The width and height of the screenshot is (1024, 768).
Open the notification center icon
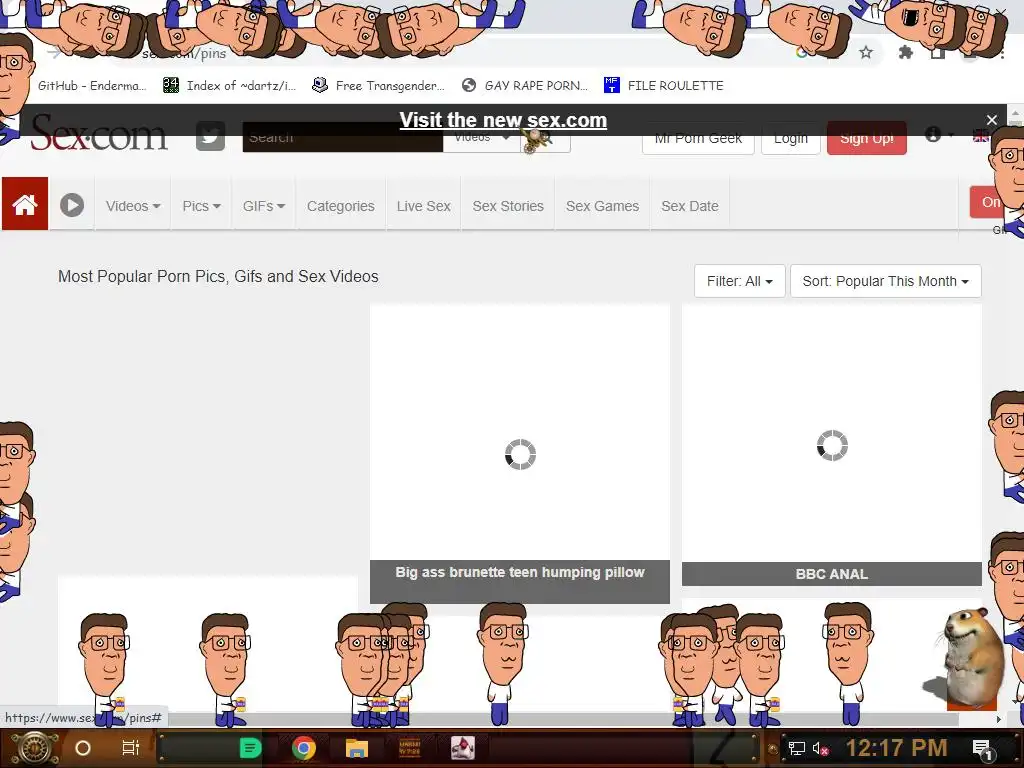click(982, 749)
